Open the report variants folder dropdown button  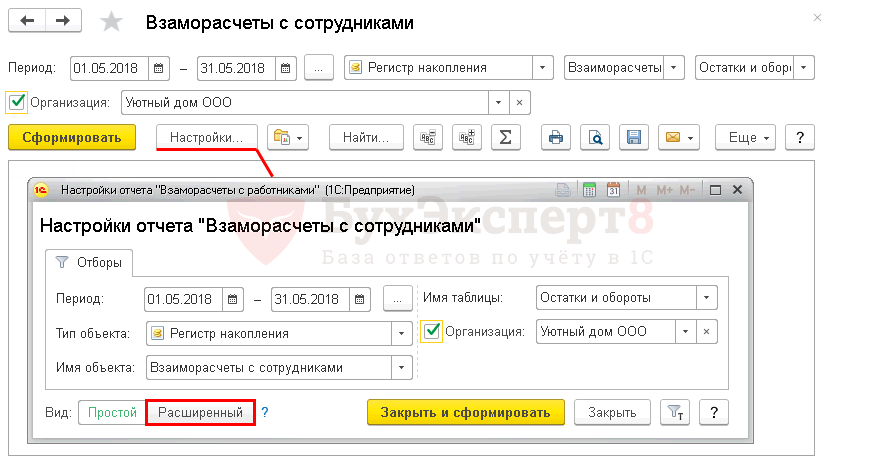(288, 137)
